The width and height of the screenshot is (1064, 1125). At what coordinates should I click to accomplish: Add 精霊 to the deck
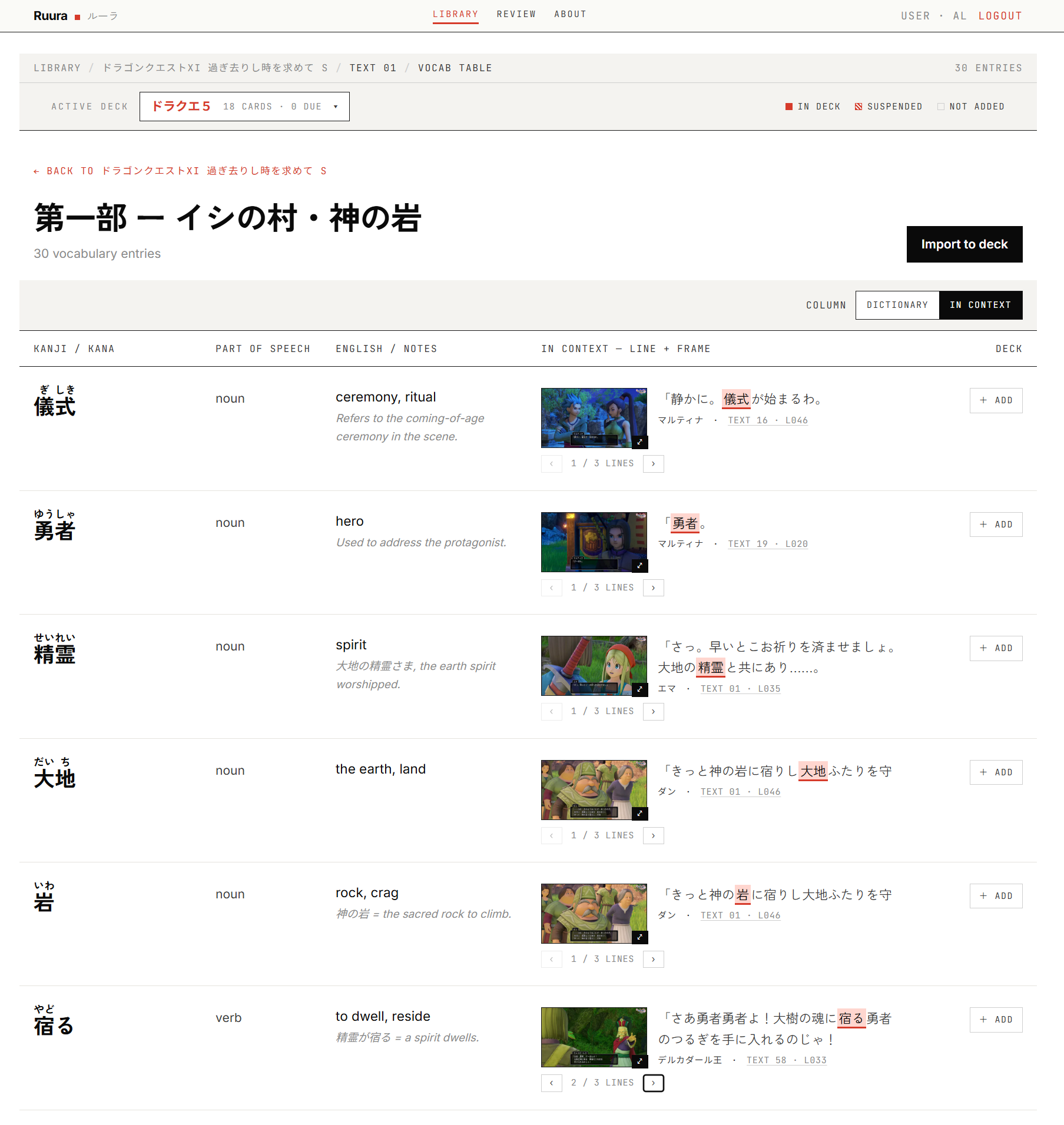(x=996, y=648)
